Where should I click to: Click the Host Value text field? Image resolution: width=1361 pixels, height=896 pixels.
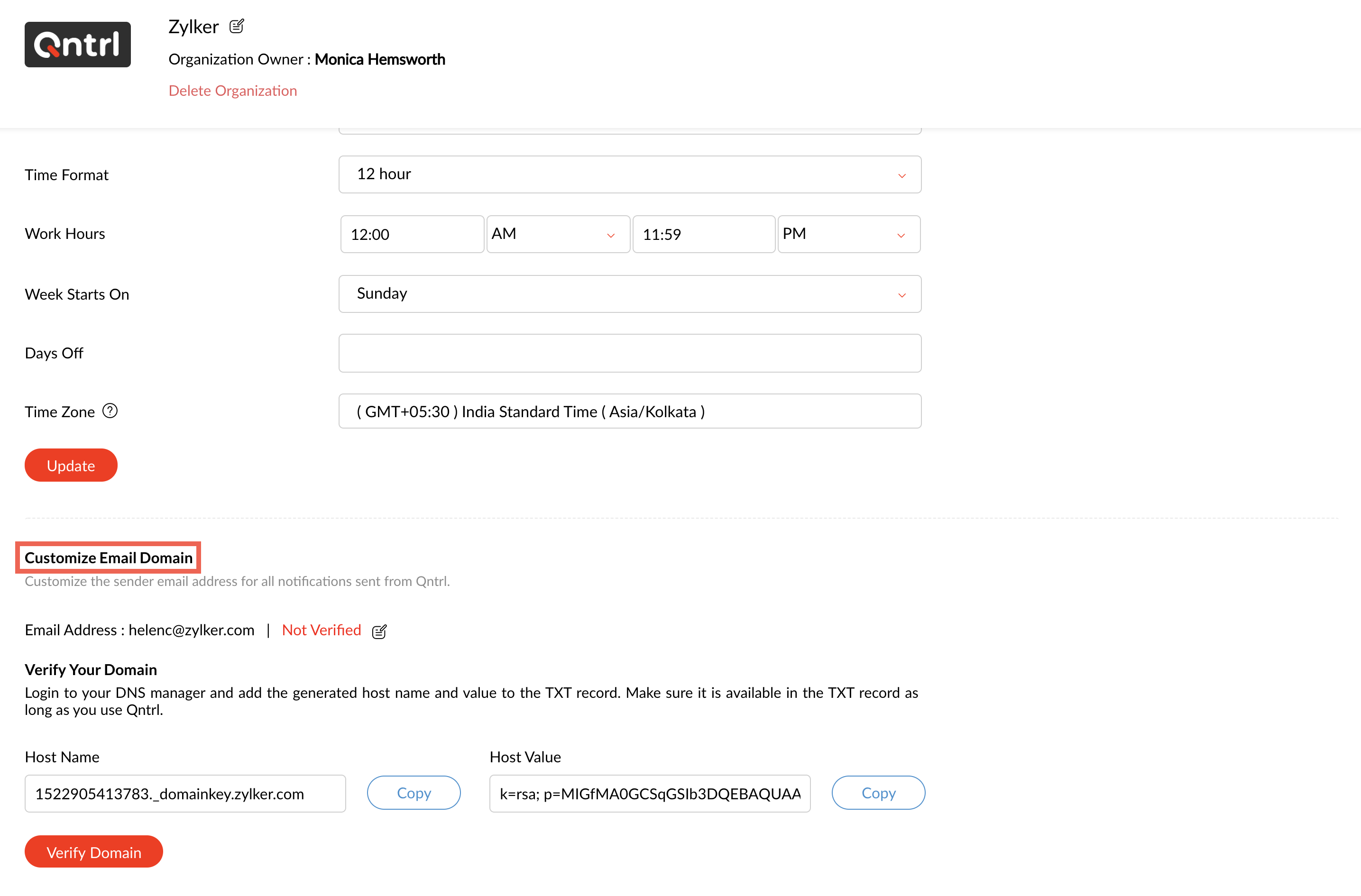click(x=649, y=793)
